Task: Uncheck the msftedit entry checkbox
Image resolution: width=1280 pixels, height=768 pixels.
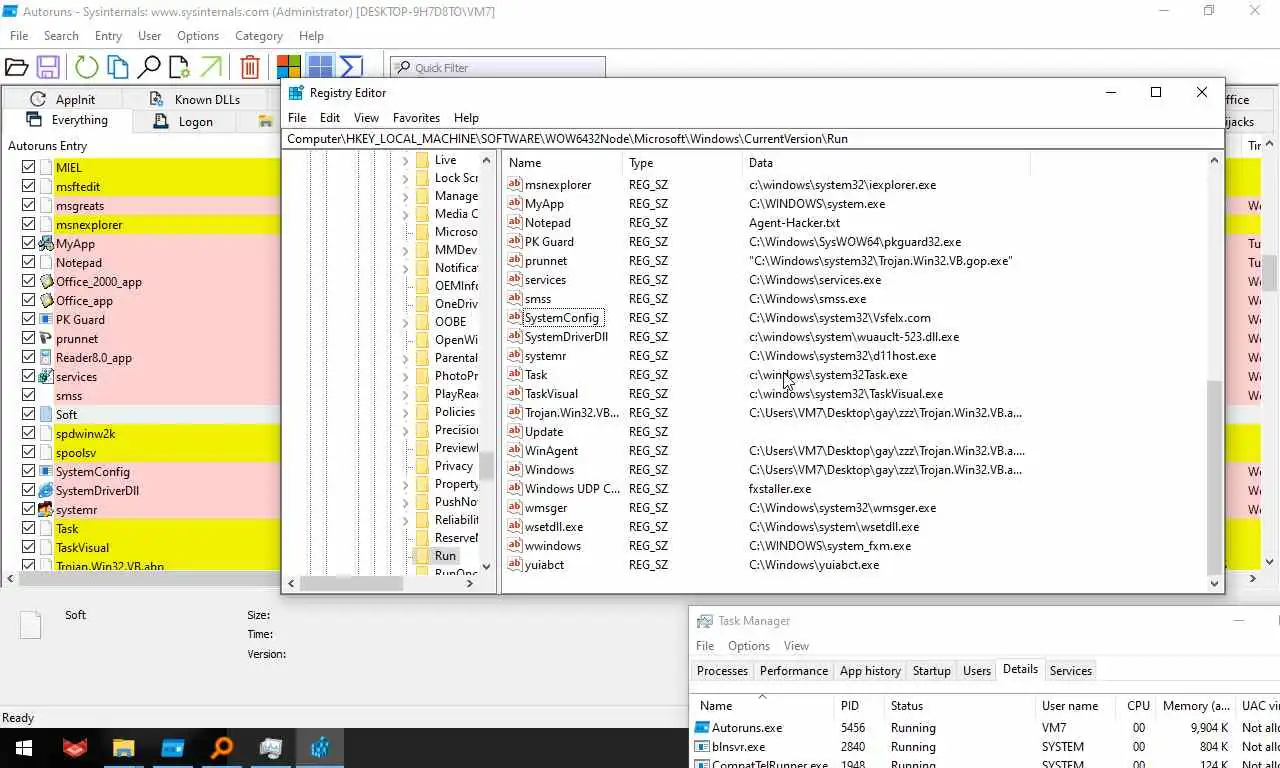Action: tap(28, 186)
